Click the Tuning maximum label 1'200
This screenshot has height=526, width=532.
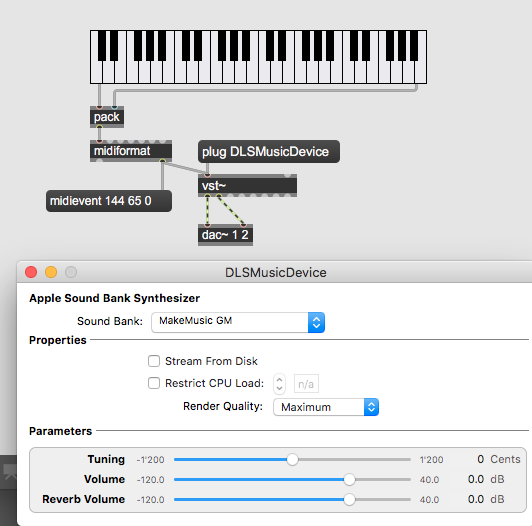431,460
